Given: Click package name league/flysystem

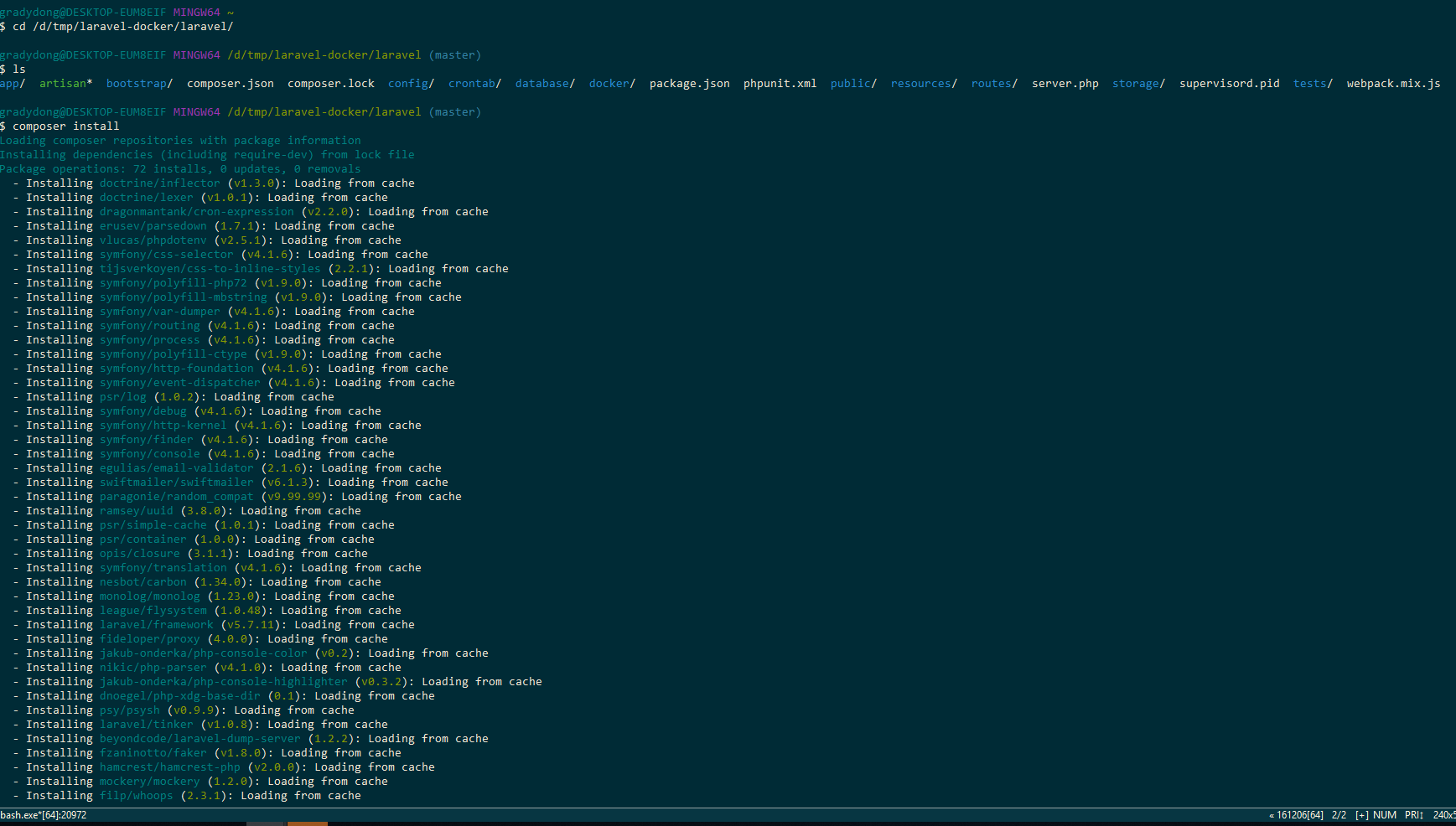Looking at the screenshot, I should tap(153, 611).
